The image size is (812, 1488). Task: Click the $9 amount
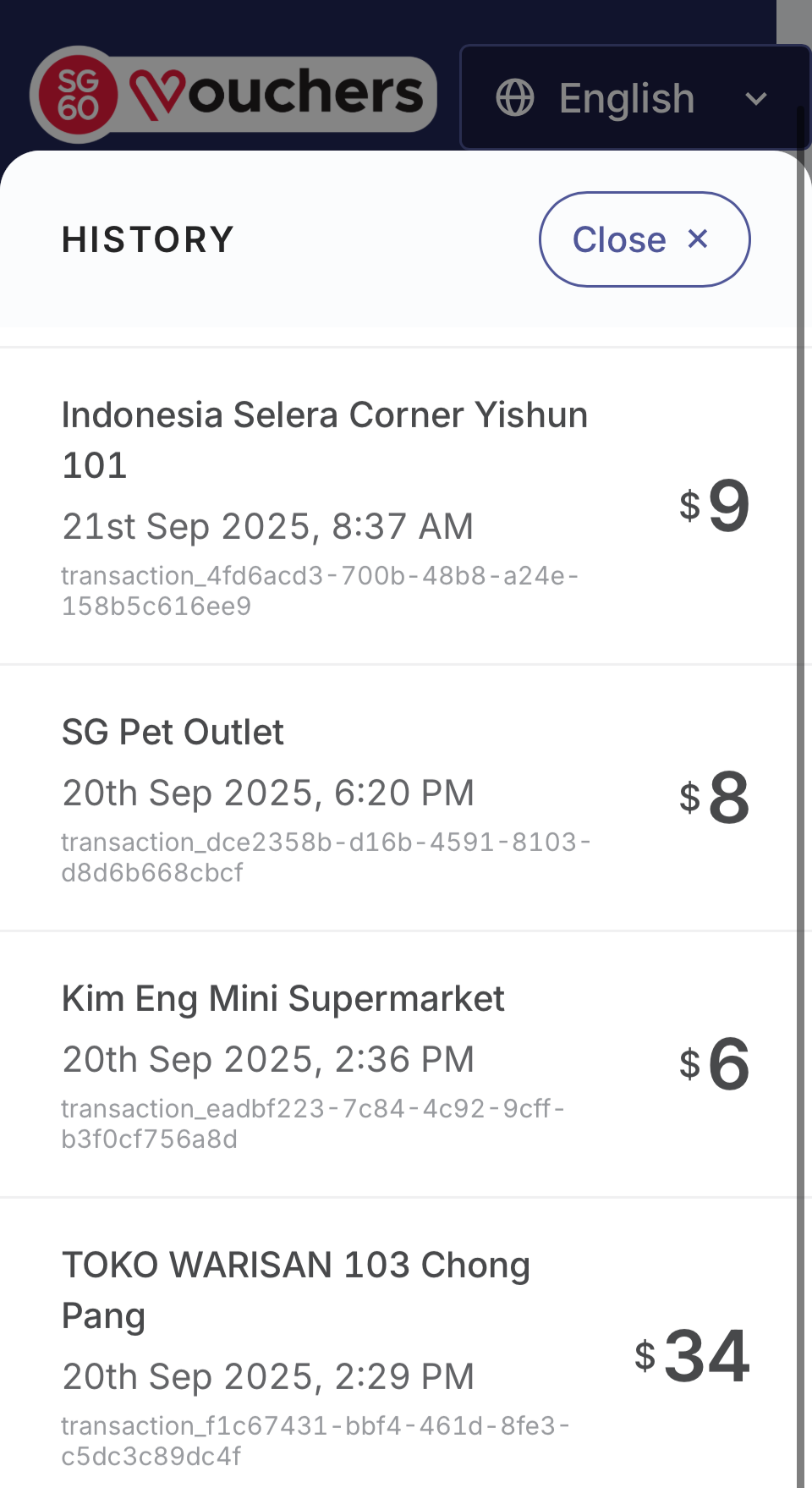715,506
